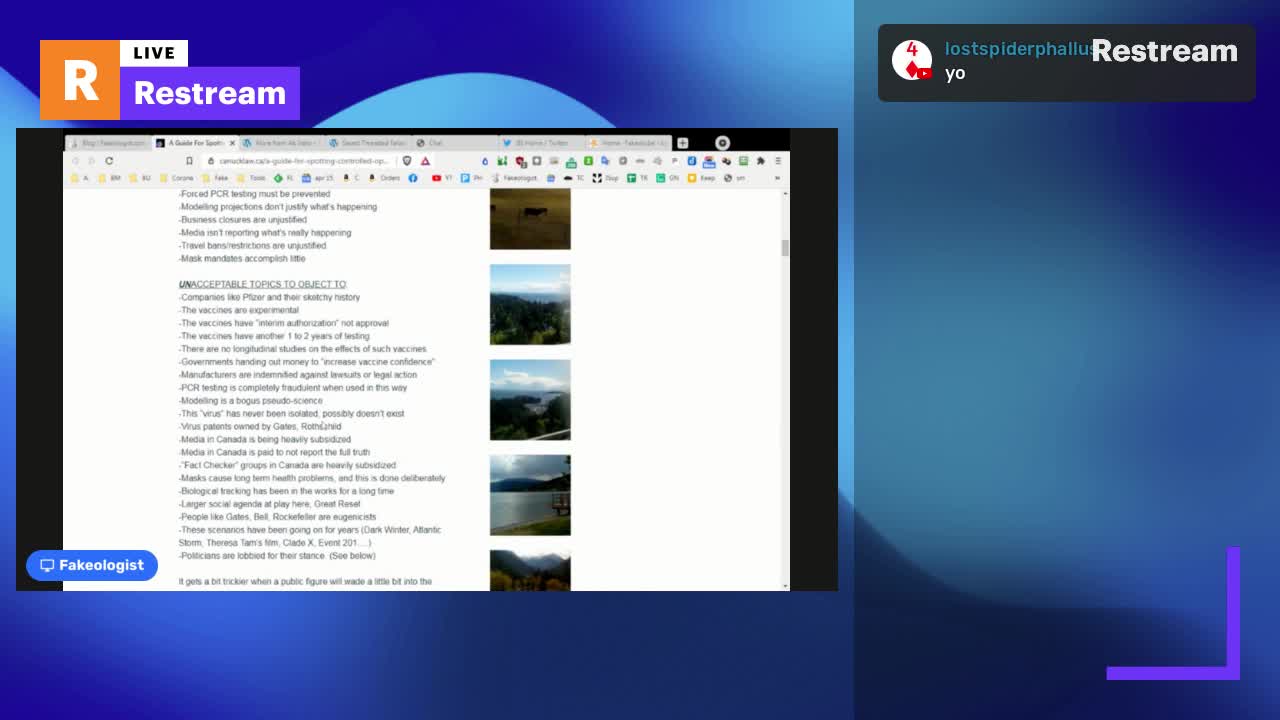Switch to the Home Fakeotube tab
The height and width of the screenshot is (720, 1280).
[628, 143]
